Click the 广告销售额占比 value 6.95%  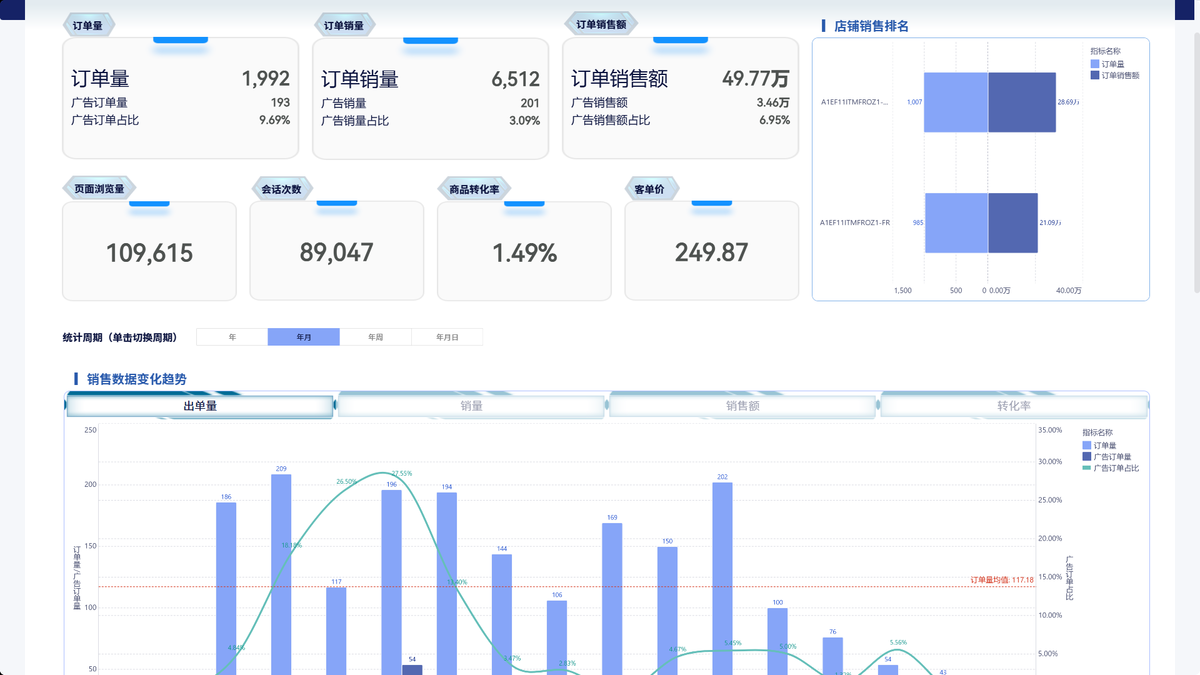click(x=774, y=120)
